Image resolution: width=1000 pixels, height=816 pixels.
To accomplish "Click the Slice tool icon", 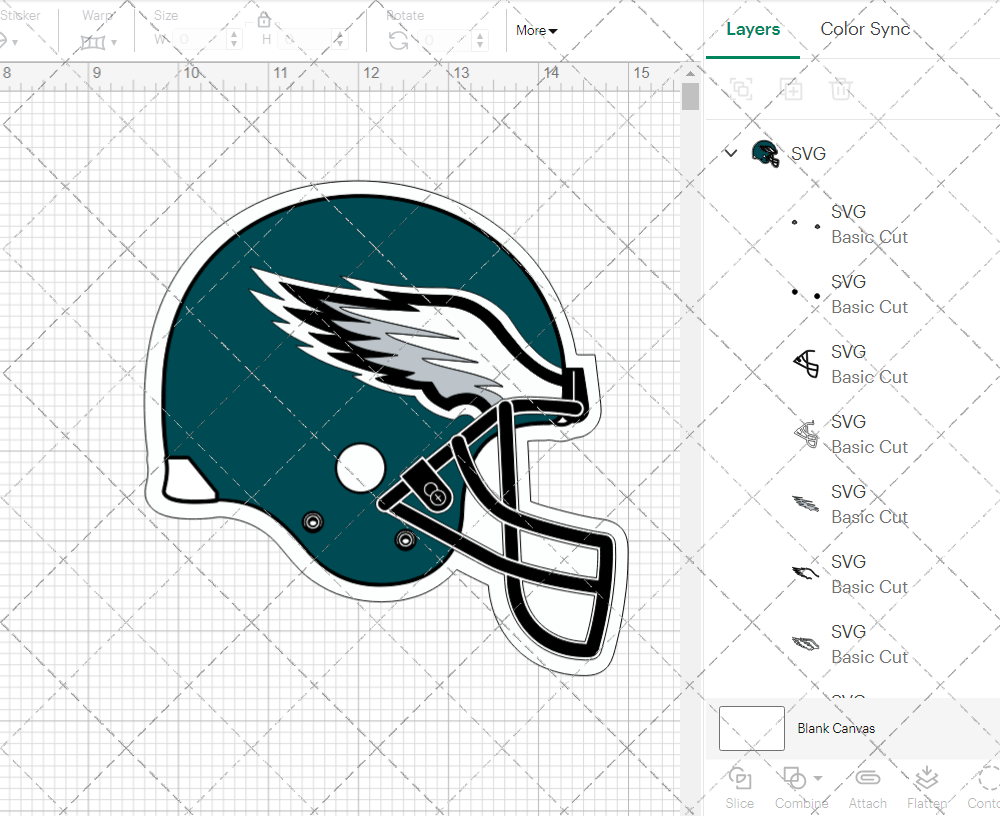I will pyautogui.click(x=740, y=778).
